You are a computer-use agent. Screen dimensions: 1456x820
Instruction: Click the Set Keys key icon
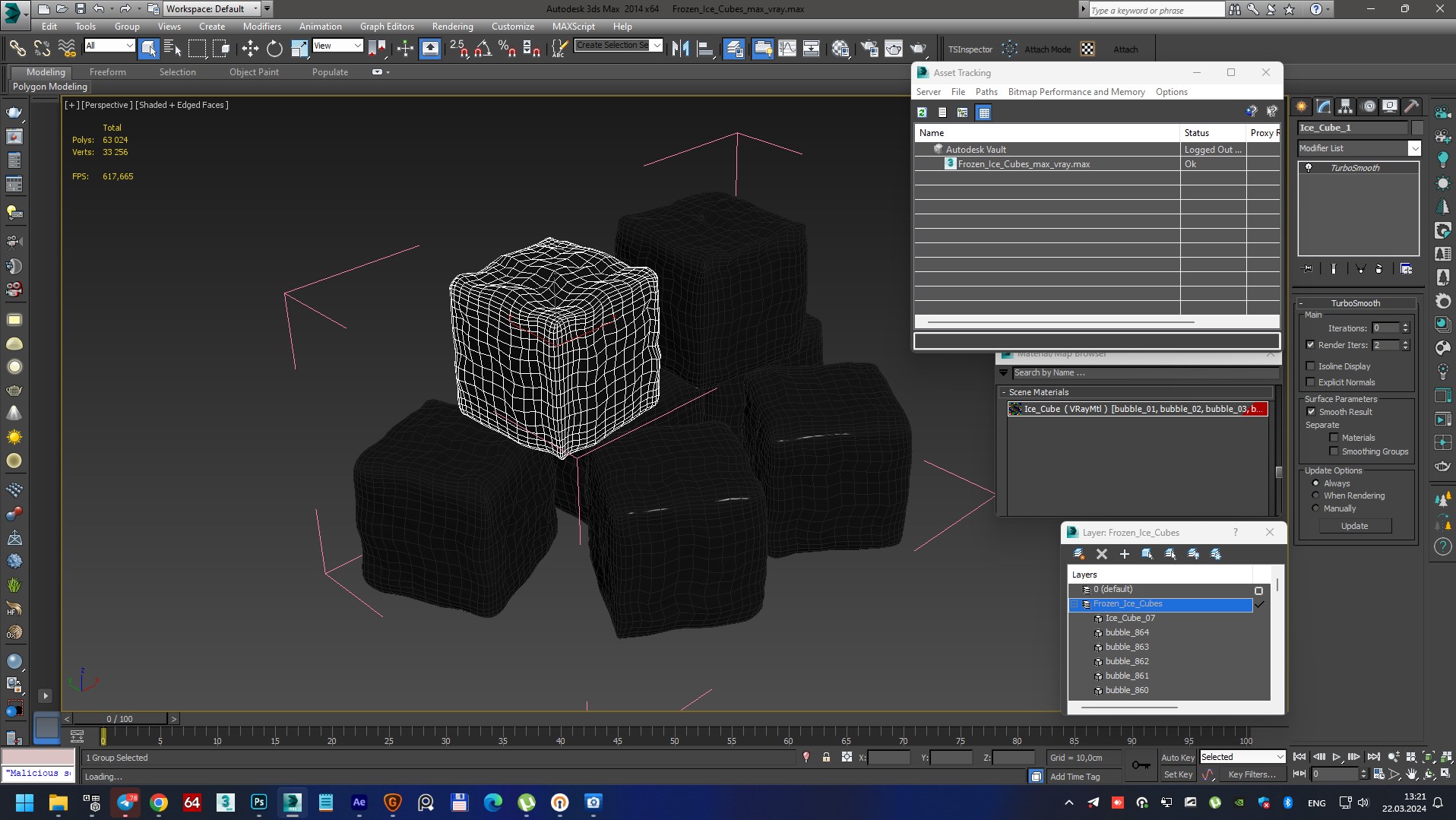click(x=1141, y=765)
